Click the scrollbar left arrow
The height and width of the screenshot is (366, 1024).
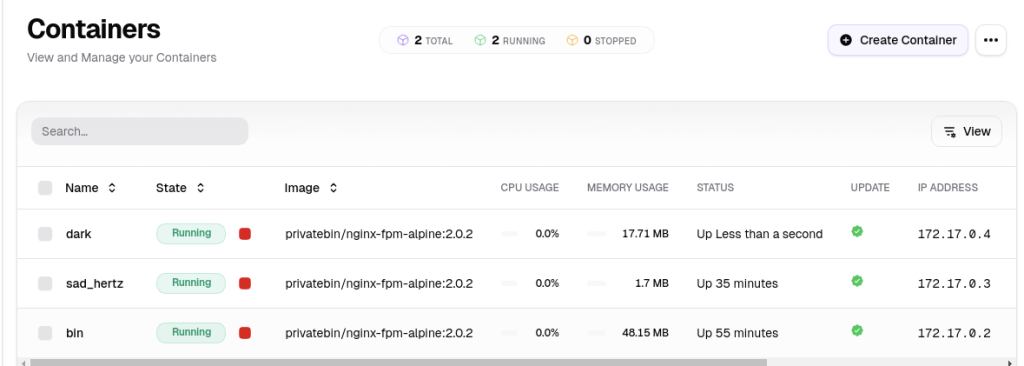tap(23, 362)
